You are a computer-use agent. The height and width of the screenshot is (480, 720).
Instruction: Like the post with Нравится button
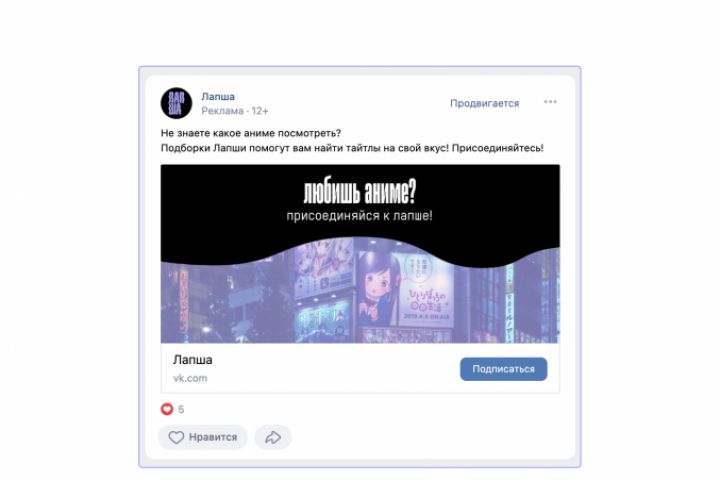tap(203, 437)
